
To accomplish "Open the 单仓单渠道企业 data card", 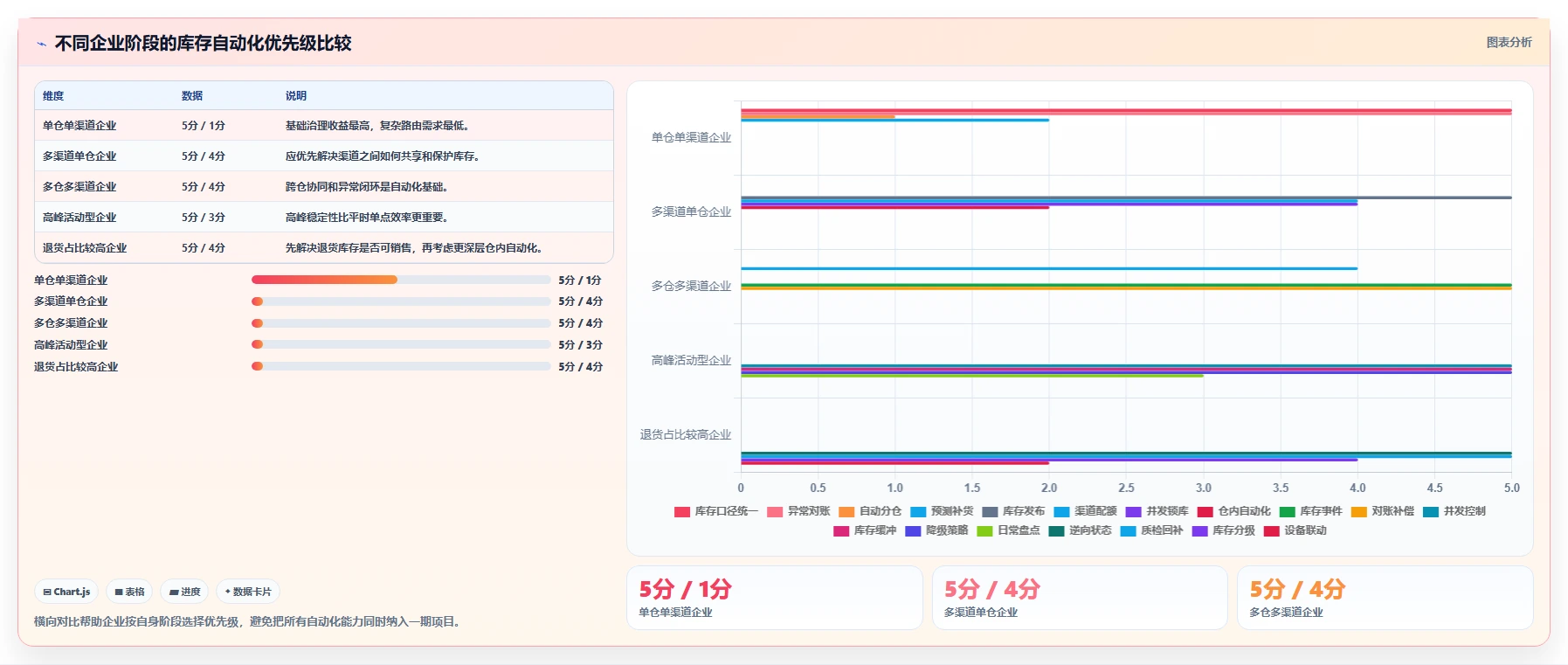I will [x=775, y=598].
